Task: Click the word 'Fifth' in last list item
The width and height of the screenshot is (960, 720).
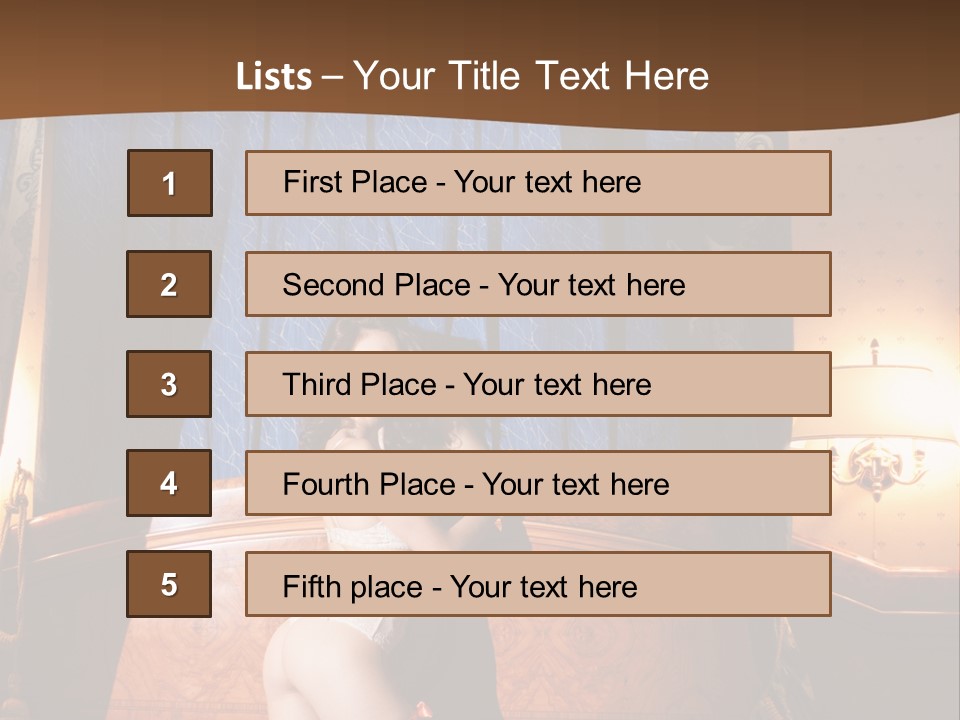Action: coord(310,586)
